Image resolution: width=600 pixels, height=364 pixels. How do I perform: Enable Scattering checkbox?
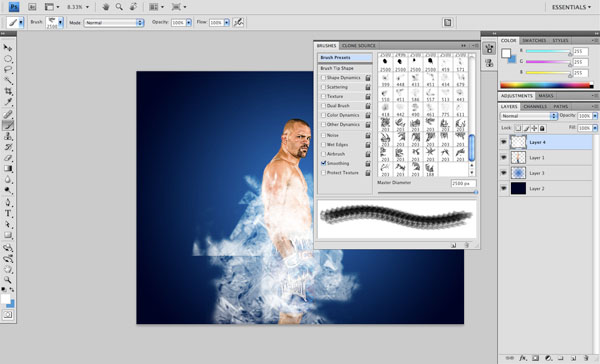point(323,87)
